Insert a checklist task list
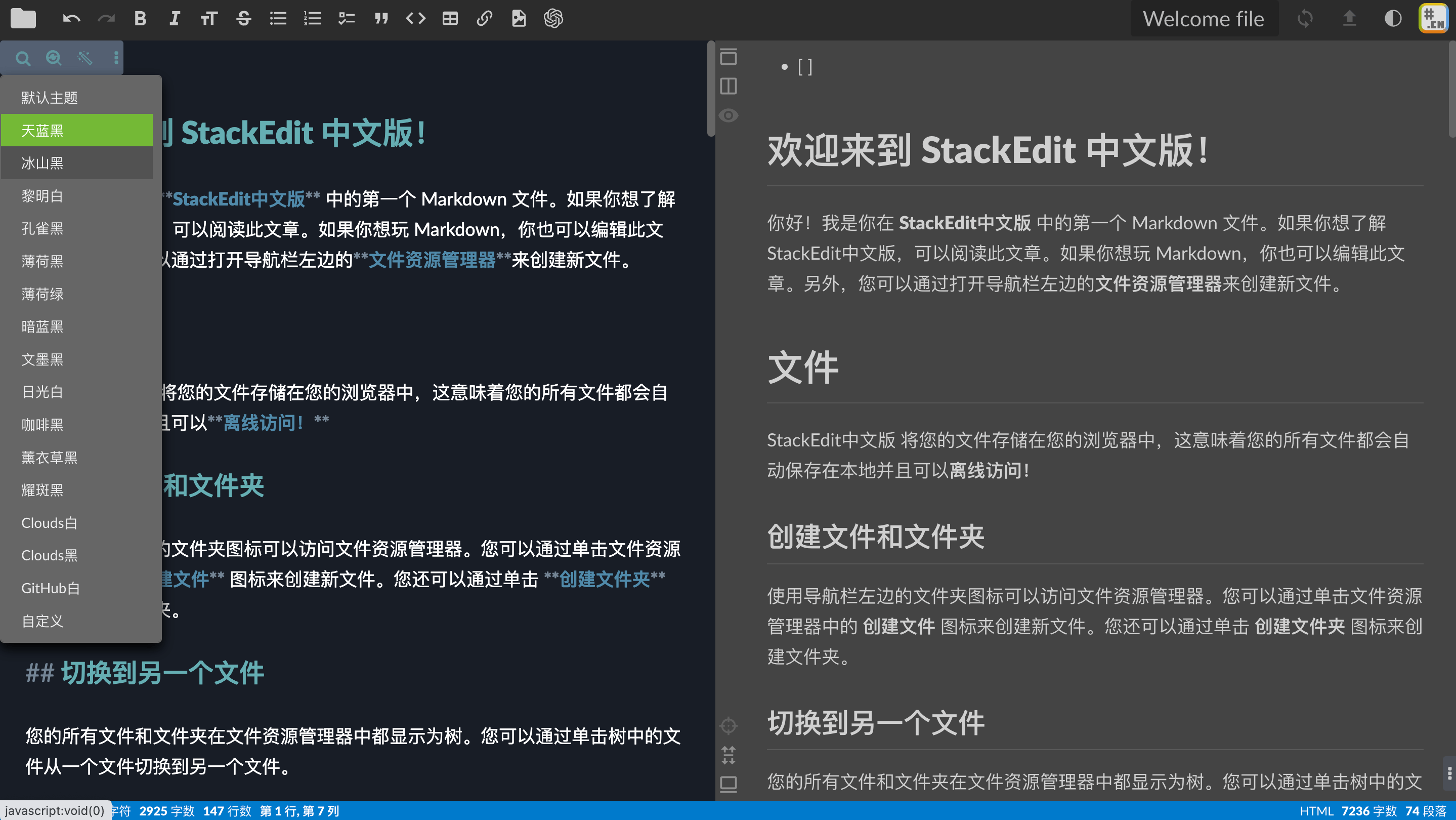 (x=347, y=19)
